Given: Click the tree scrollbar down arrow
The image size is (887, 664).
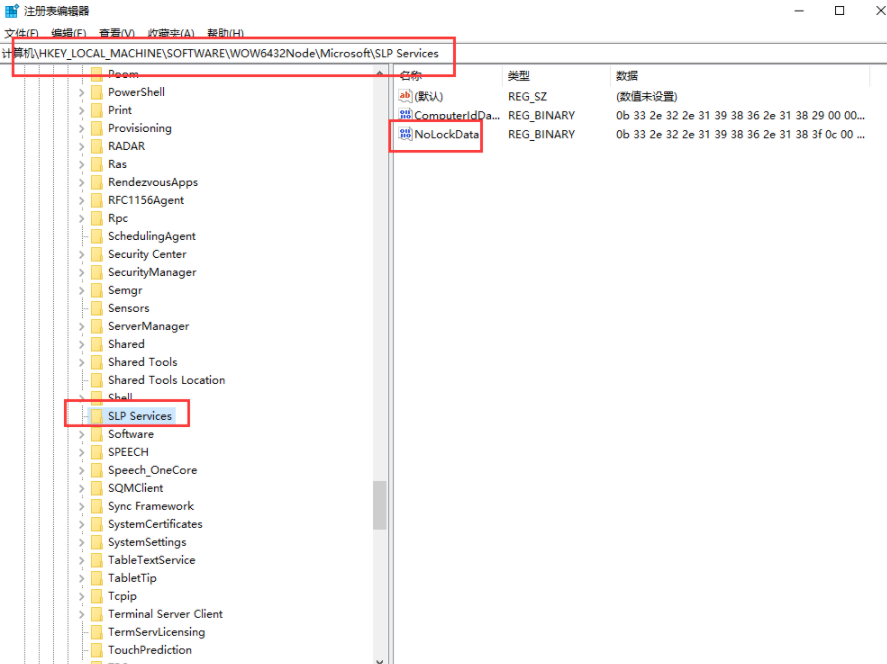Looking at the screenshot, I should [x=380, y=659].
